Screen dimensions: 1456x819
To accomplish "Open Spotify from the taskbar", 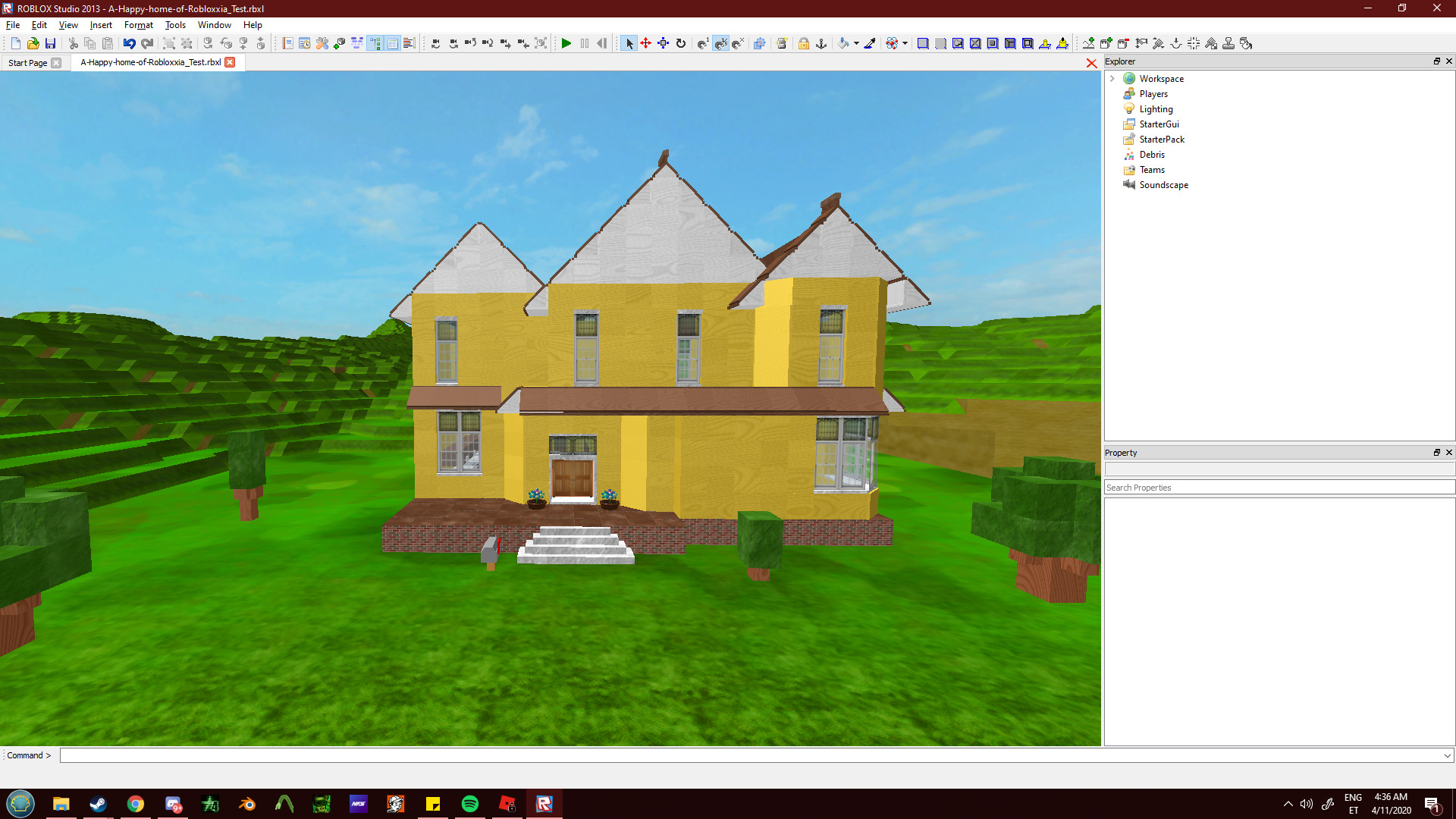I will (470, 804).
